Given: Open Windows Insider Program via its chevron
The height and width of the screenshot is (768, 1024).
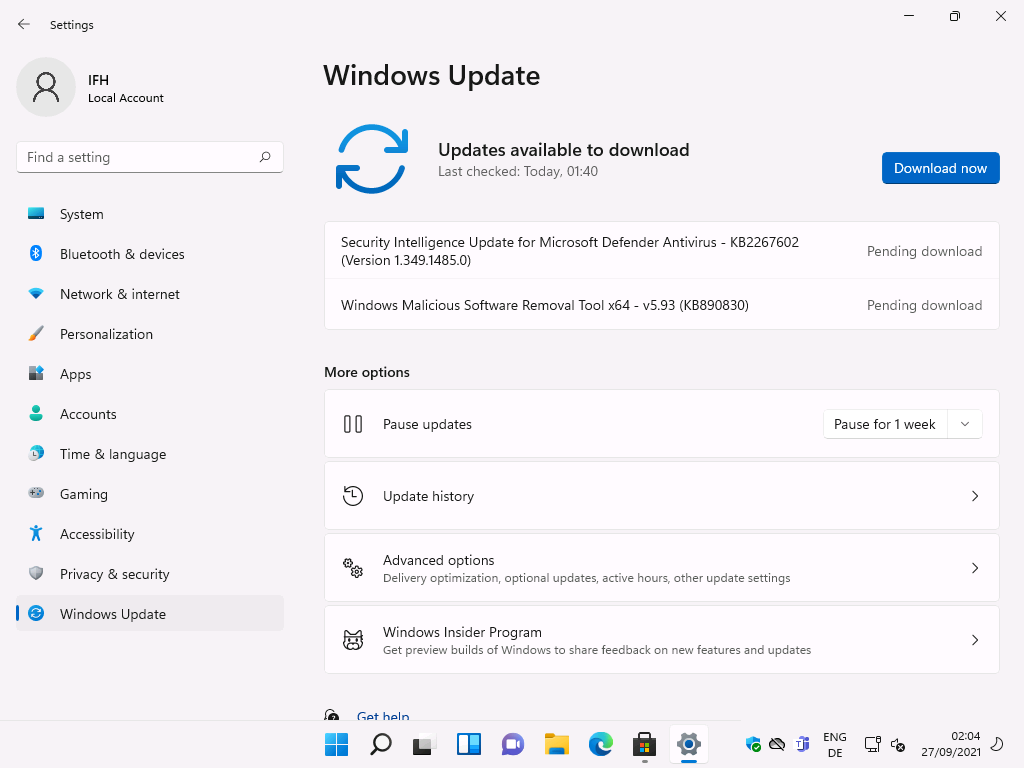Looking at the screenshot, I should [974, 639].
